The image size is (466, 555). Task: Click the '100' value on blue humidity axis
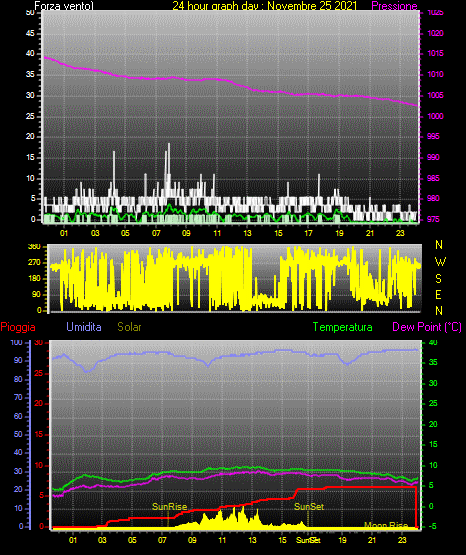point(17,342)
